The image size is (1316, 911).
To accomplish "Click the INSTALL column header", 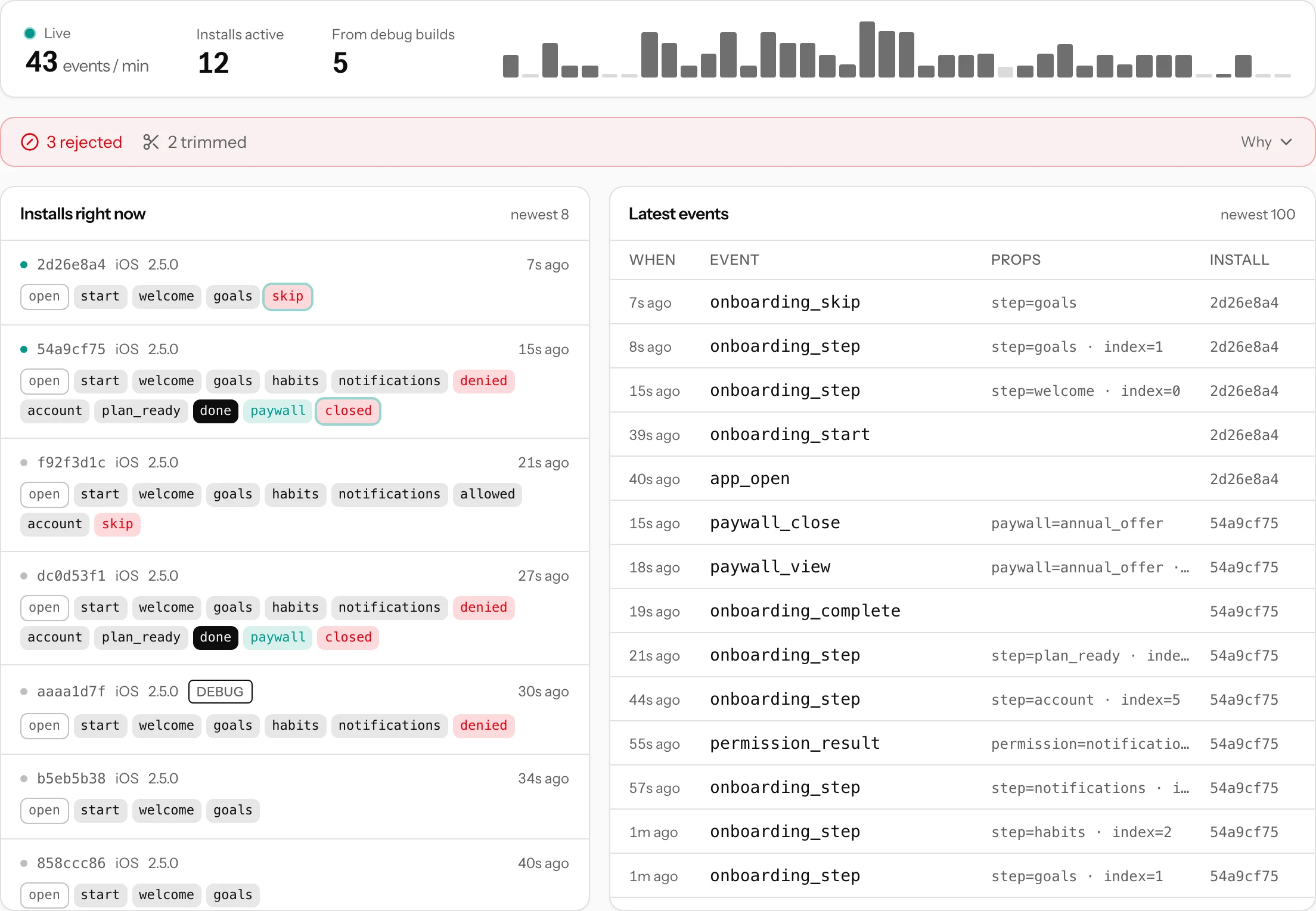I will [1239, 260].
